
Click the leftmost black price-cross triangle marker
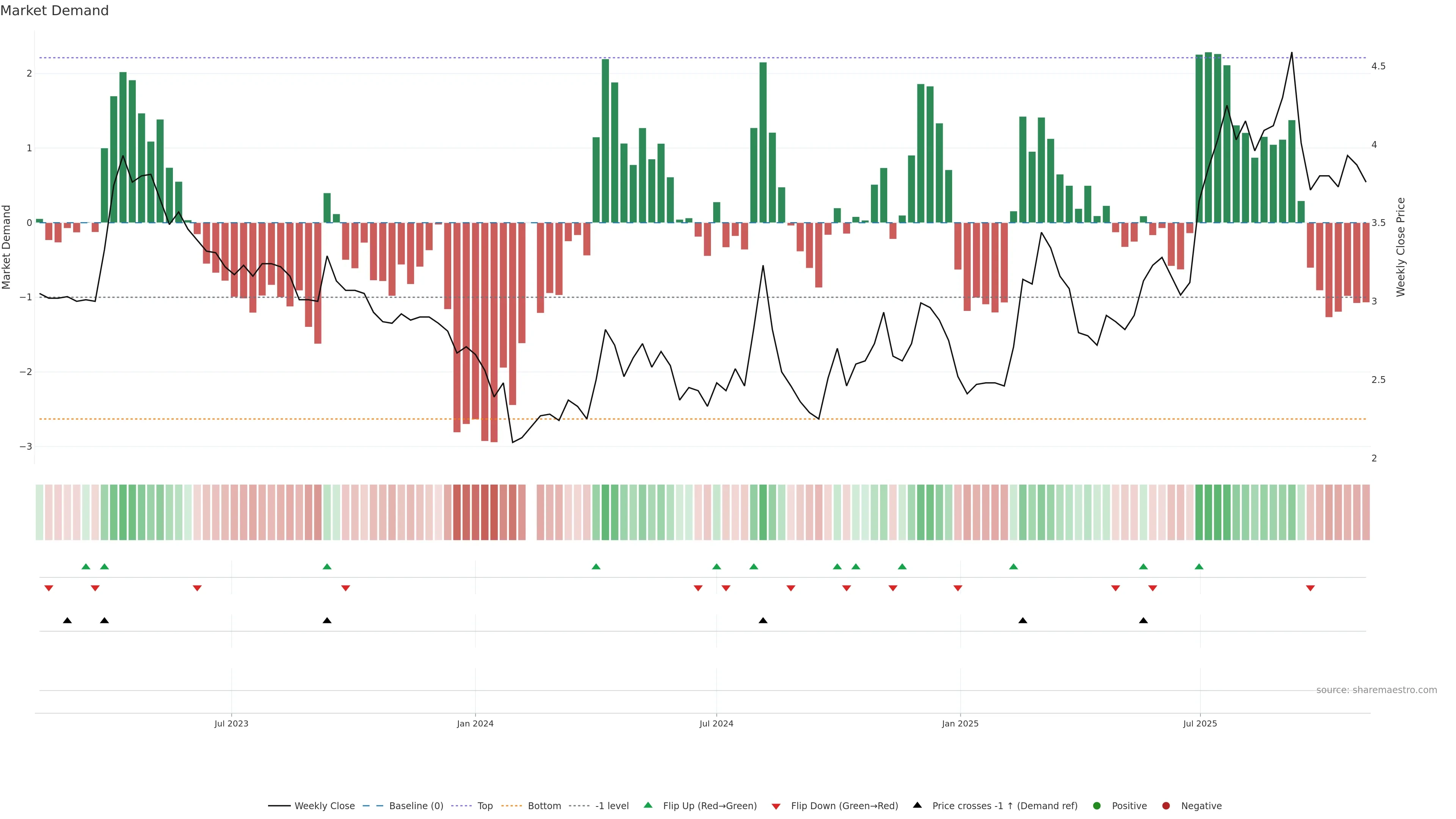[67, 621]
